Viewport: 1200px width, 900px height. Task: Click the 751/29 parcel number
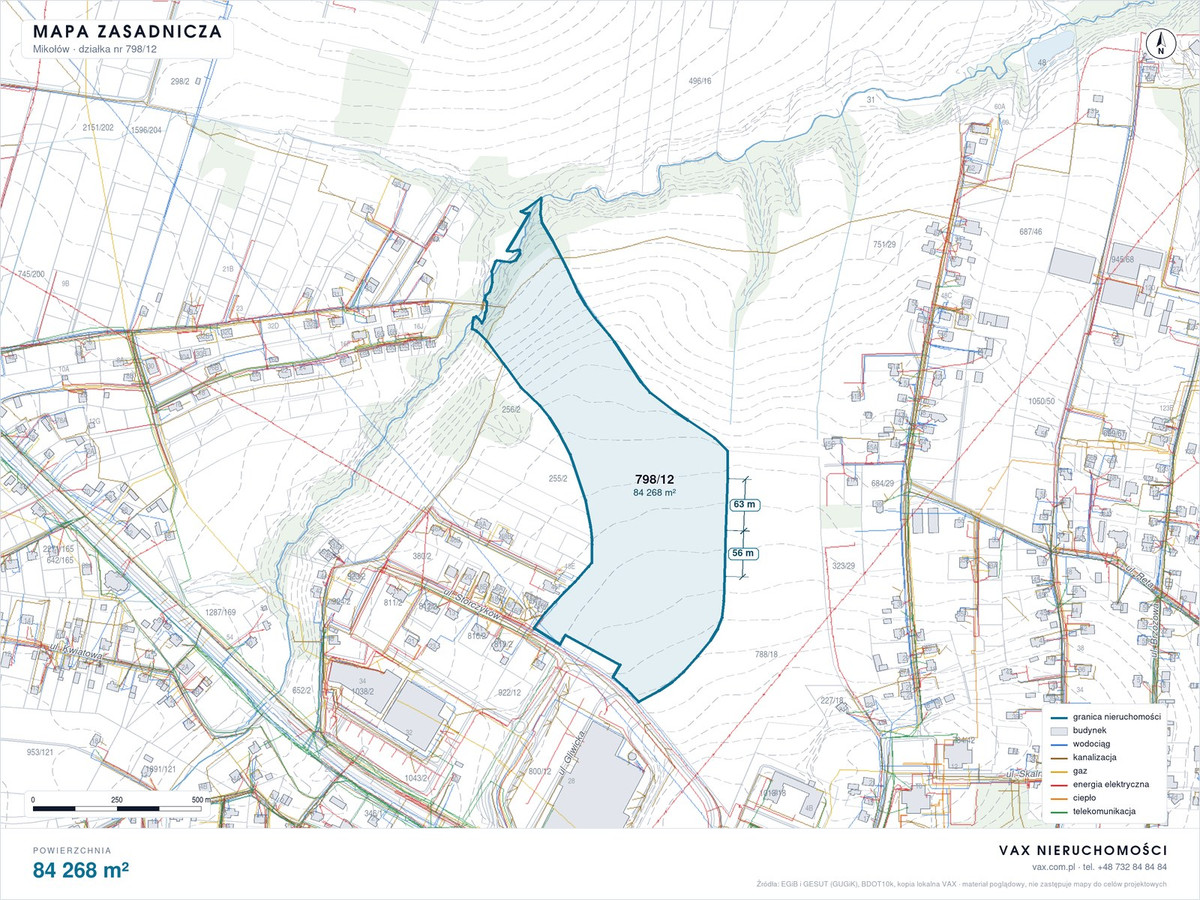click(x=883, y=244)
